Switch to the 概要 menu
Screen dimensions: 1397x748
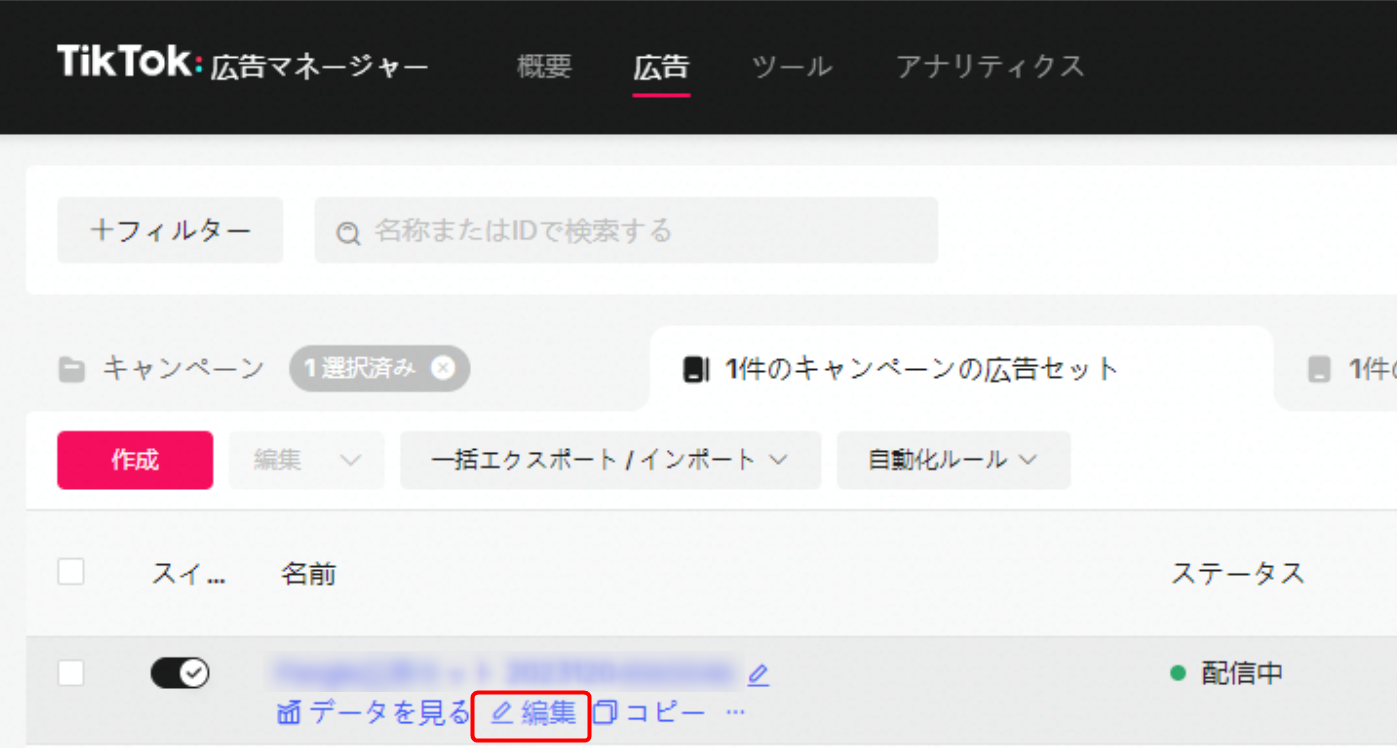544,66
